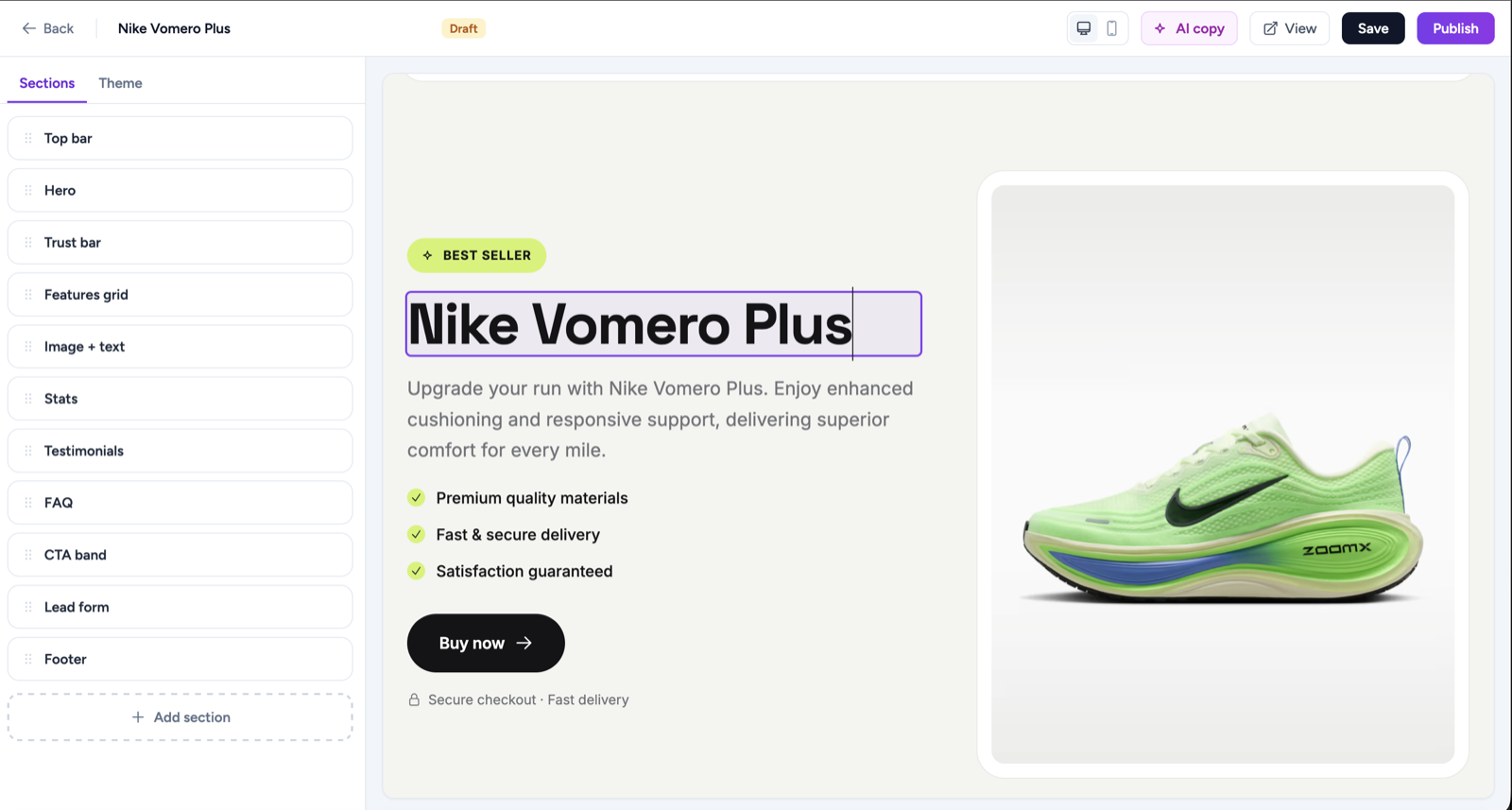Save the landing page
Image resolution: width=1512 pixels, height=810 pixels.
coord(1373,28)
